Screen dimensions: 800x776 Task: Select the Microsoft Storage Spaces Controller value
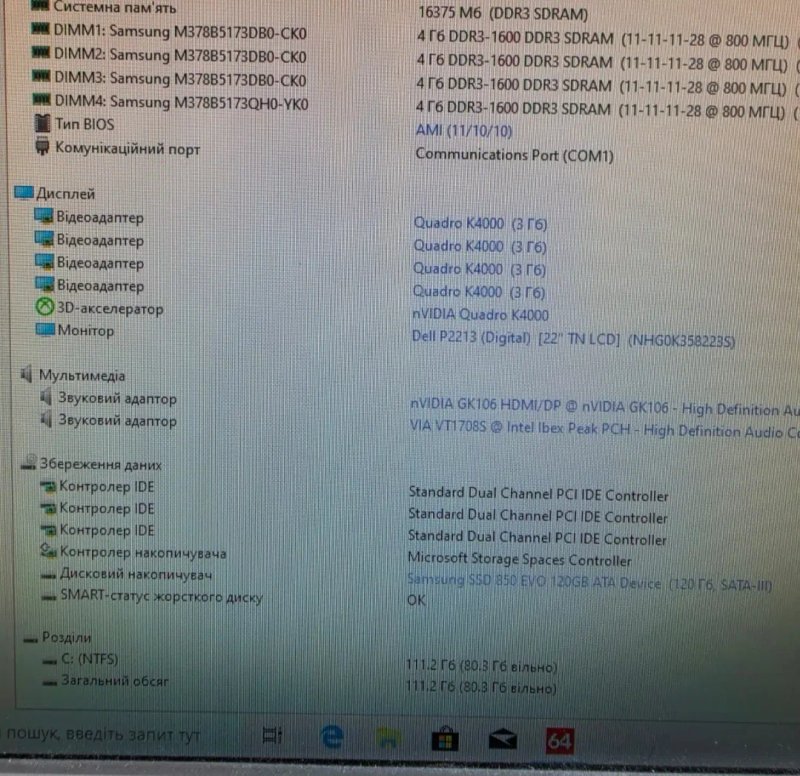[519, 559]
